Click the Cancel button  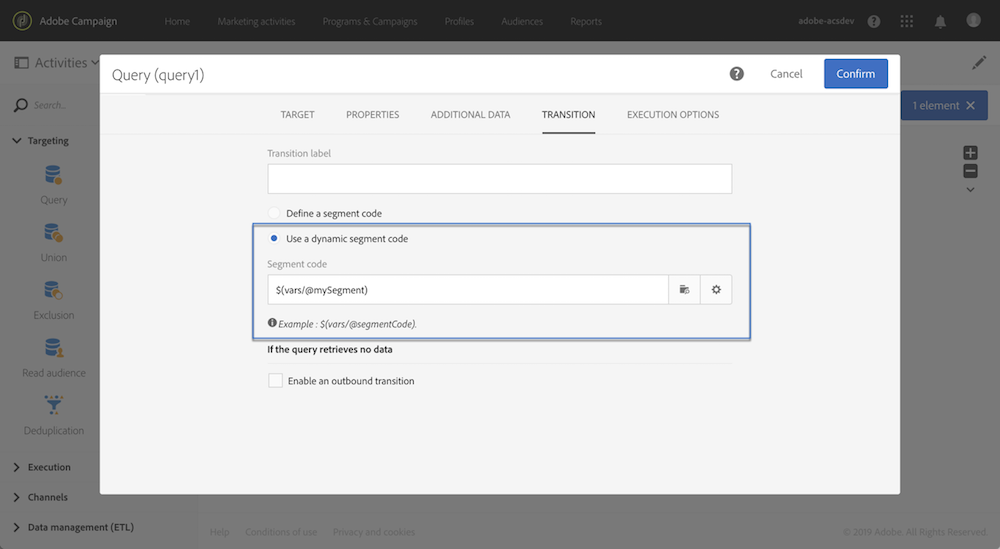click(786, 74)
